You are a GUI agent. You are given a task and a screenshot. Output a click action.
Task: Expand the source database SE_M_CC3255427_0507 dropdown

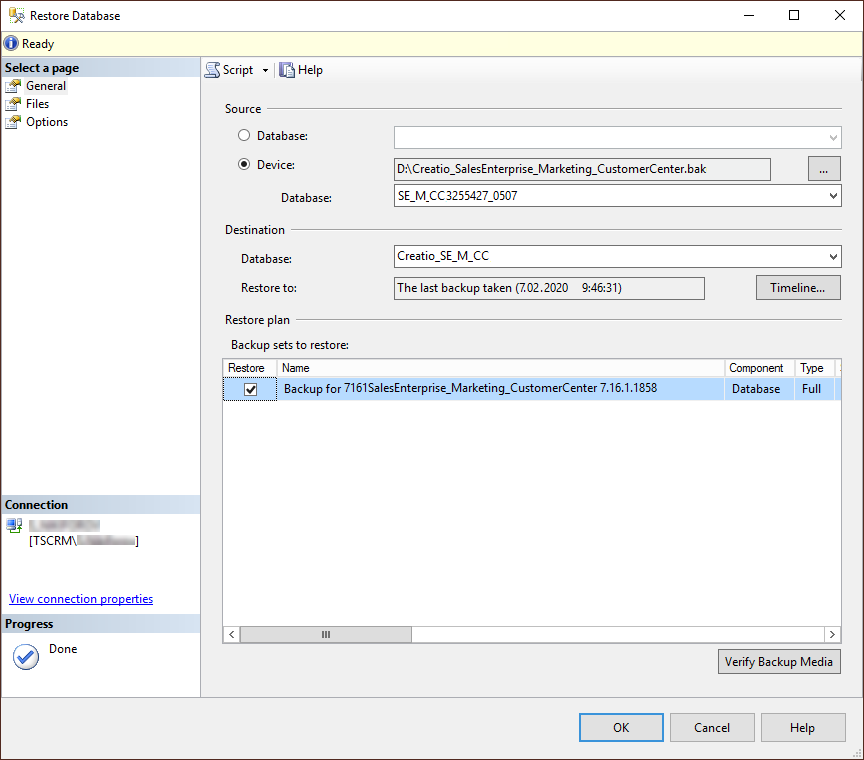(833, 197)
